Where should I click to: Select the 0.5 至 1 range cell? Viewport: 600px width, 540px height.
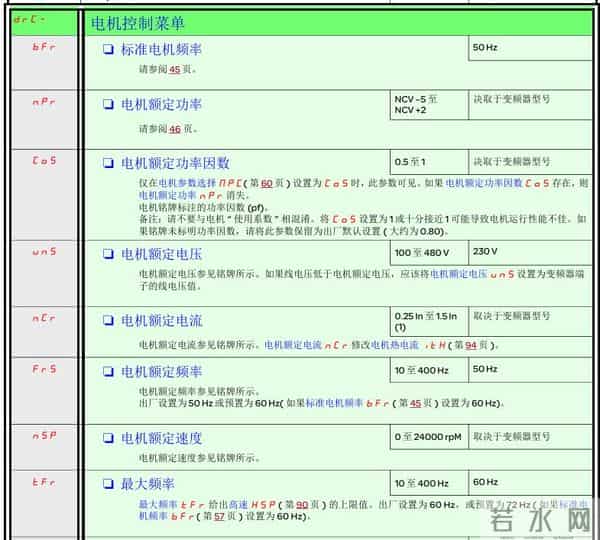(x=429, y=162)
